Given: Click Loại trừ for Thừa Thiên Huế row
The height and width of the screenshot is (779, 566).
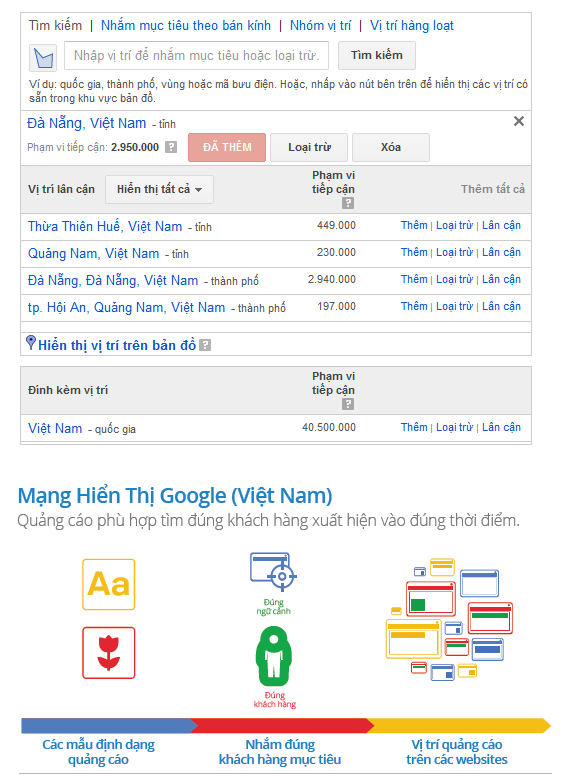Looking at the screenshot, I should pyautogui.click(x=454, y=226).
